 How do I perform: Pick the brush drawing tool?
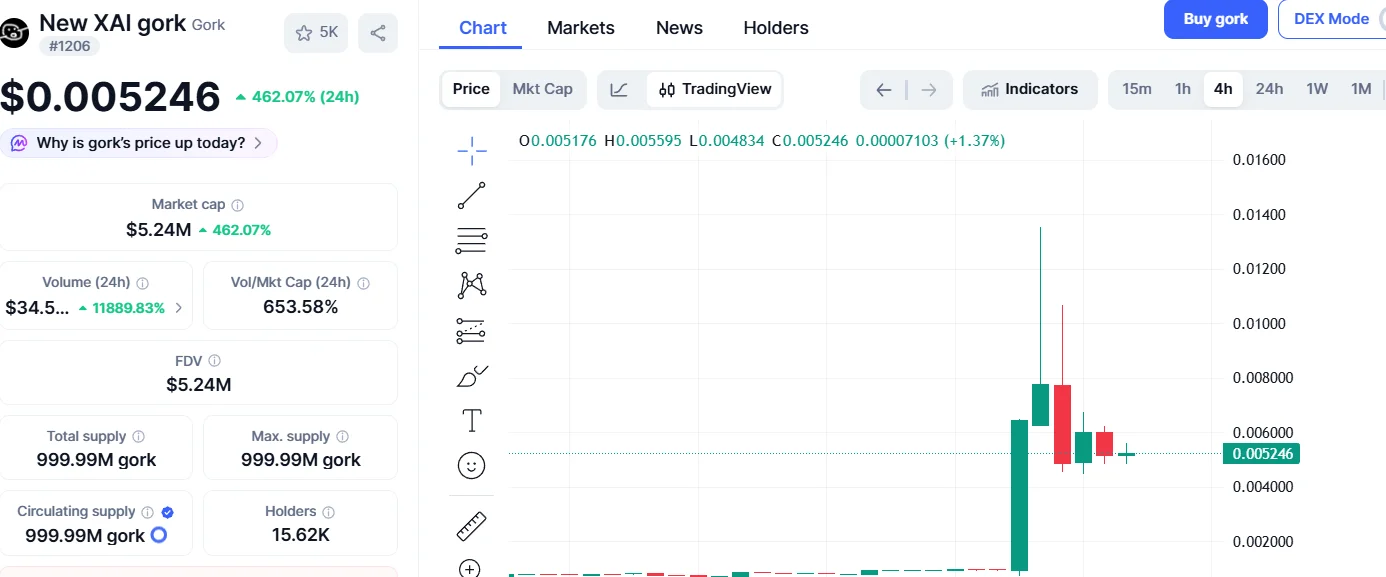coord(470,375)
